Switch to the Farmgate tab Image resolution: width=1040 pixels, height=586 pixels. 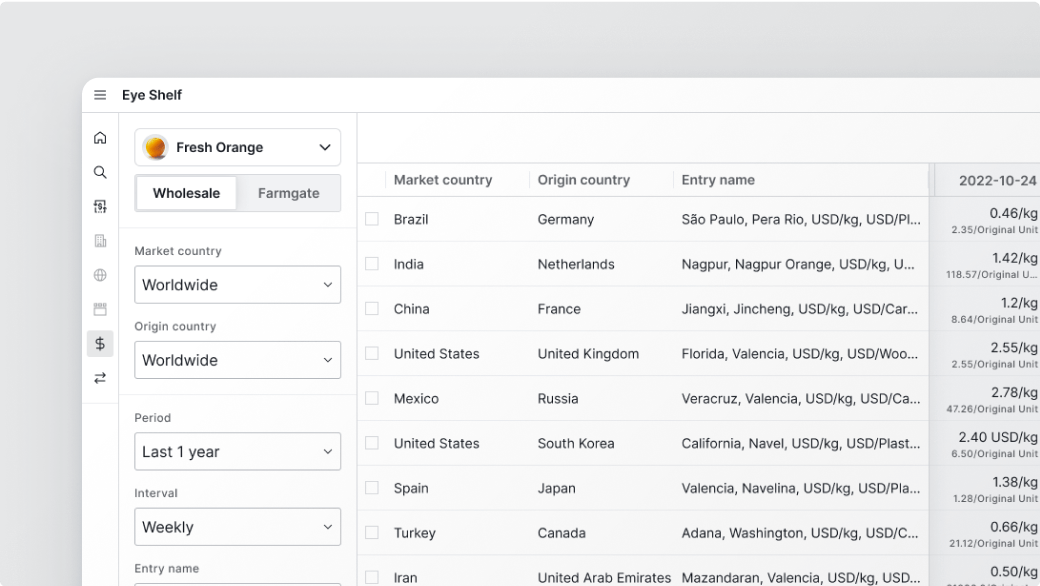pos(288,193)
